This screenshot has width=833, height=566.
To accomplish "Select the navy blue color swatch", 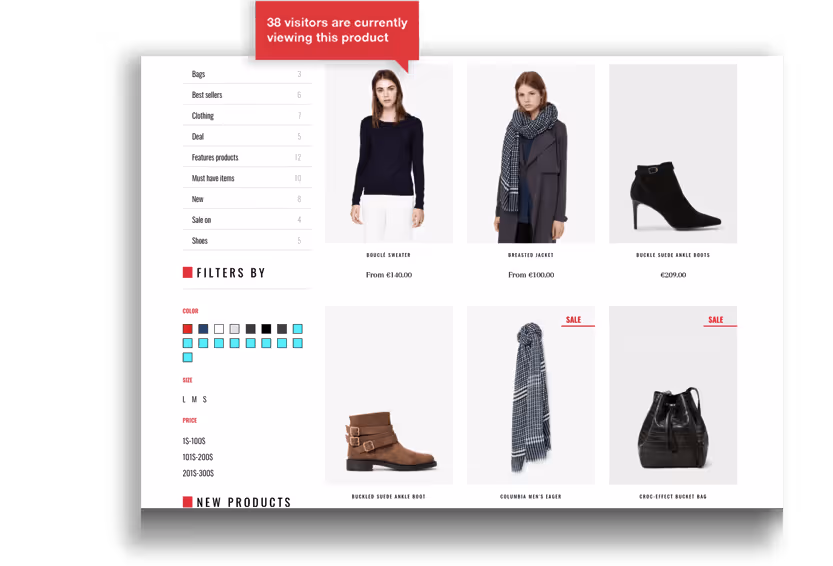I will [x=203, y=329].
